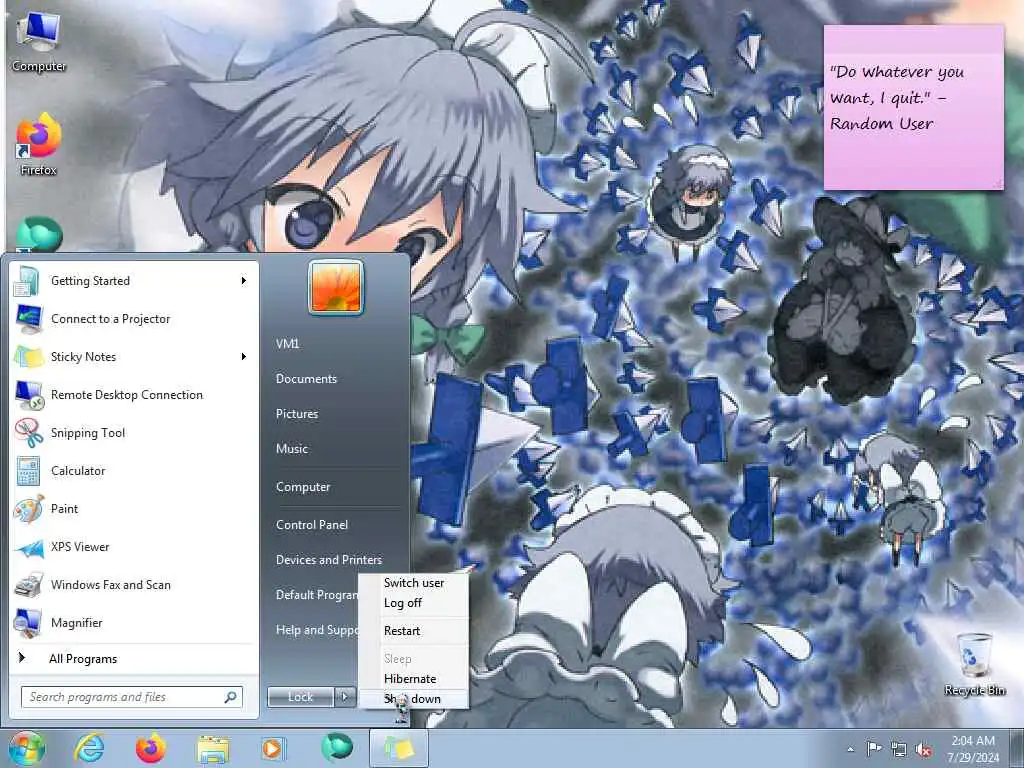Click the Snipping Tool scissors icon

tap(28, 433)
